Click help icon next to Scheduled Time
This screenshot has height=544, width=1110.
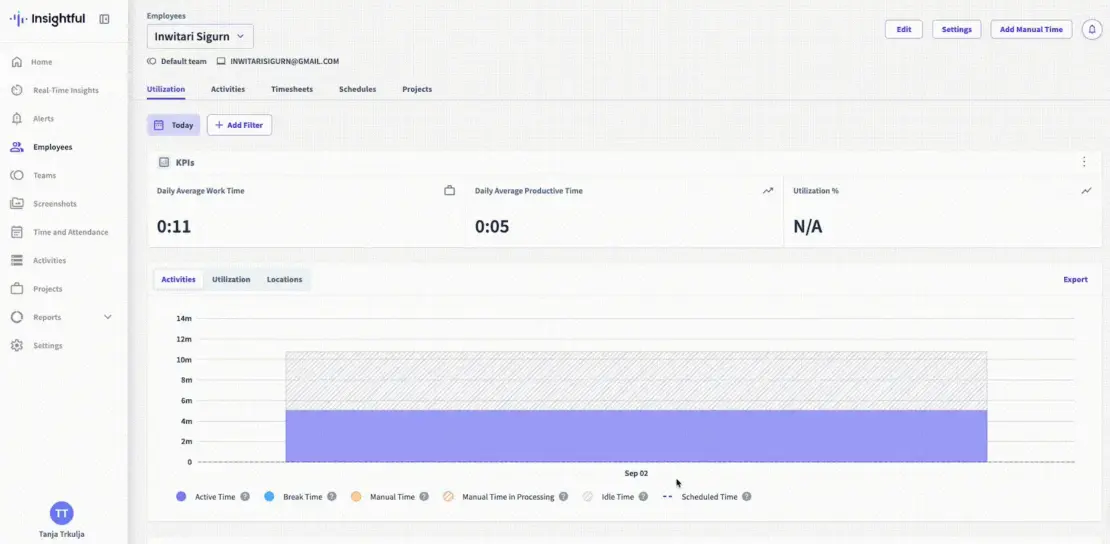click(x=746, y=497)
